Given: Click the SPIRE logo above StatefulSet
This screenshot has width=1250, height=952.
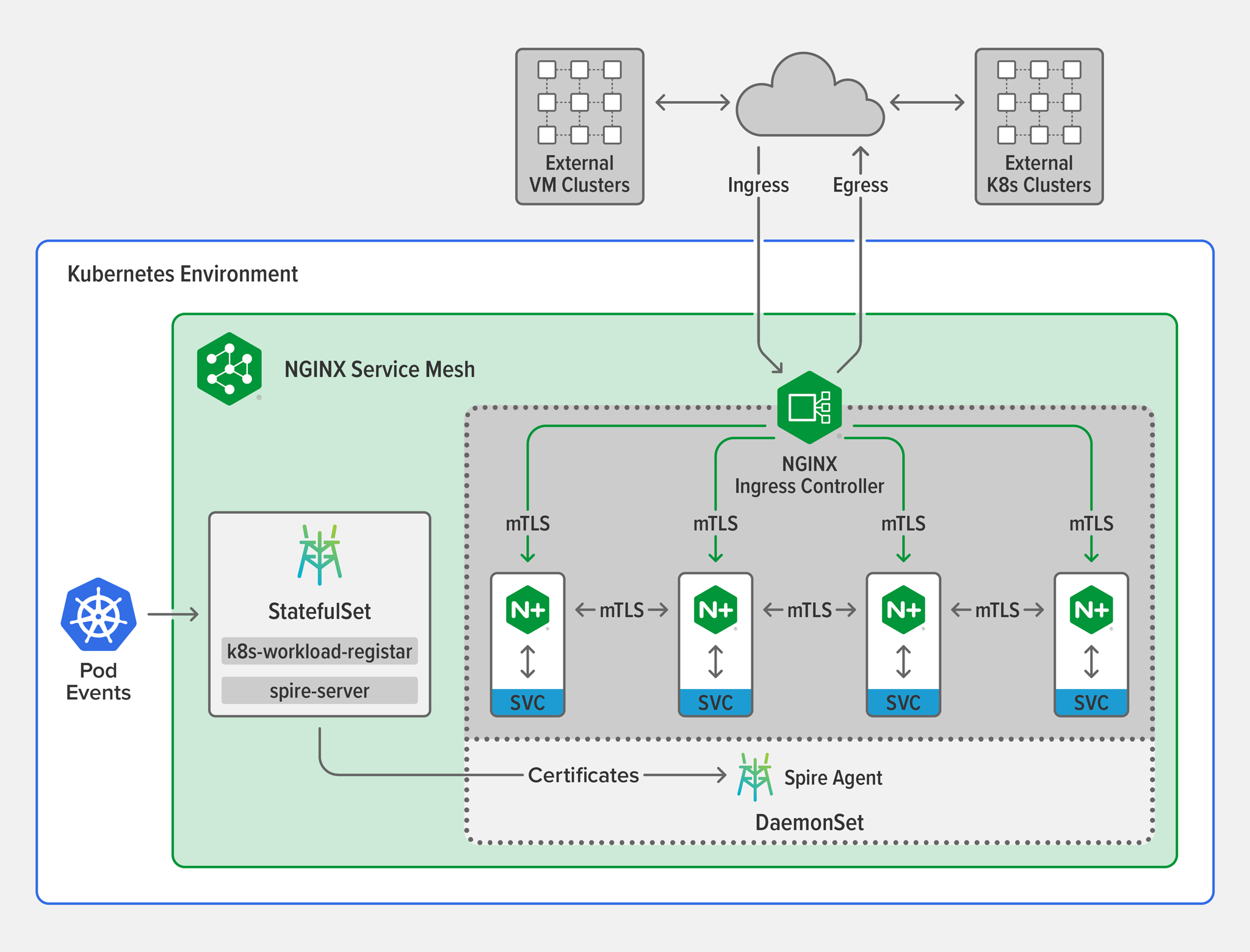Looking at the screenshot, I should [x=320, y=555].
